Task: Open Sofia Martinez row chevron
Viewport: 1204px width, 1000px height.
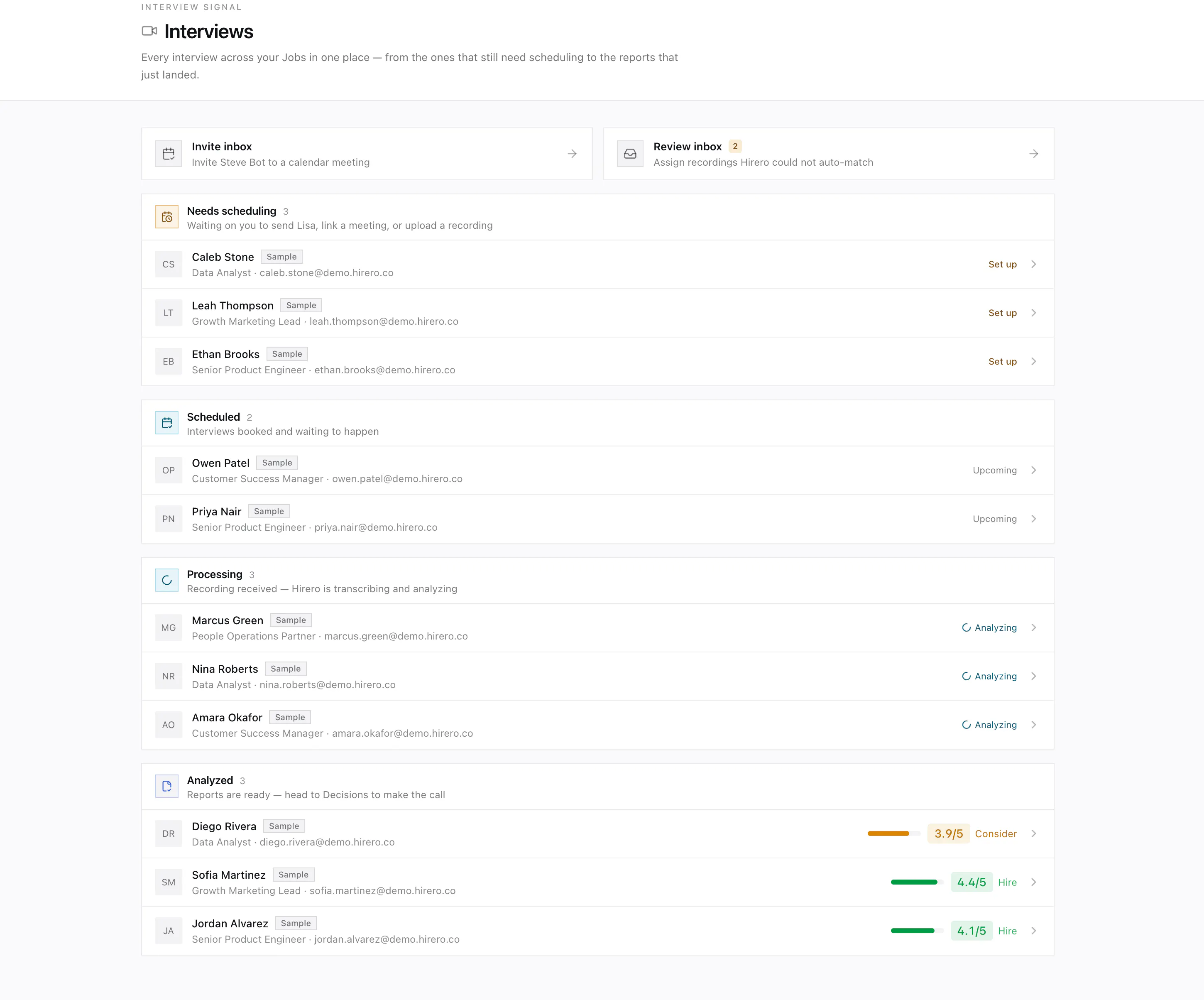Action: point(1034,882)
